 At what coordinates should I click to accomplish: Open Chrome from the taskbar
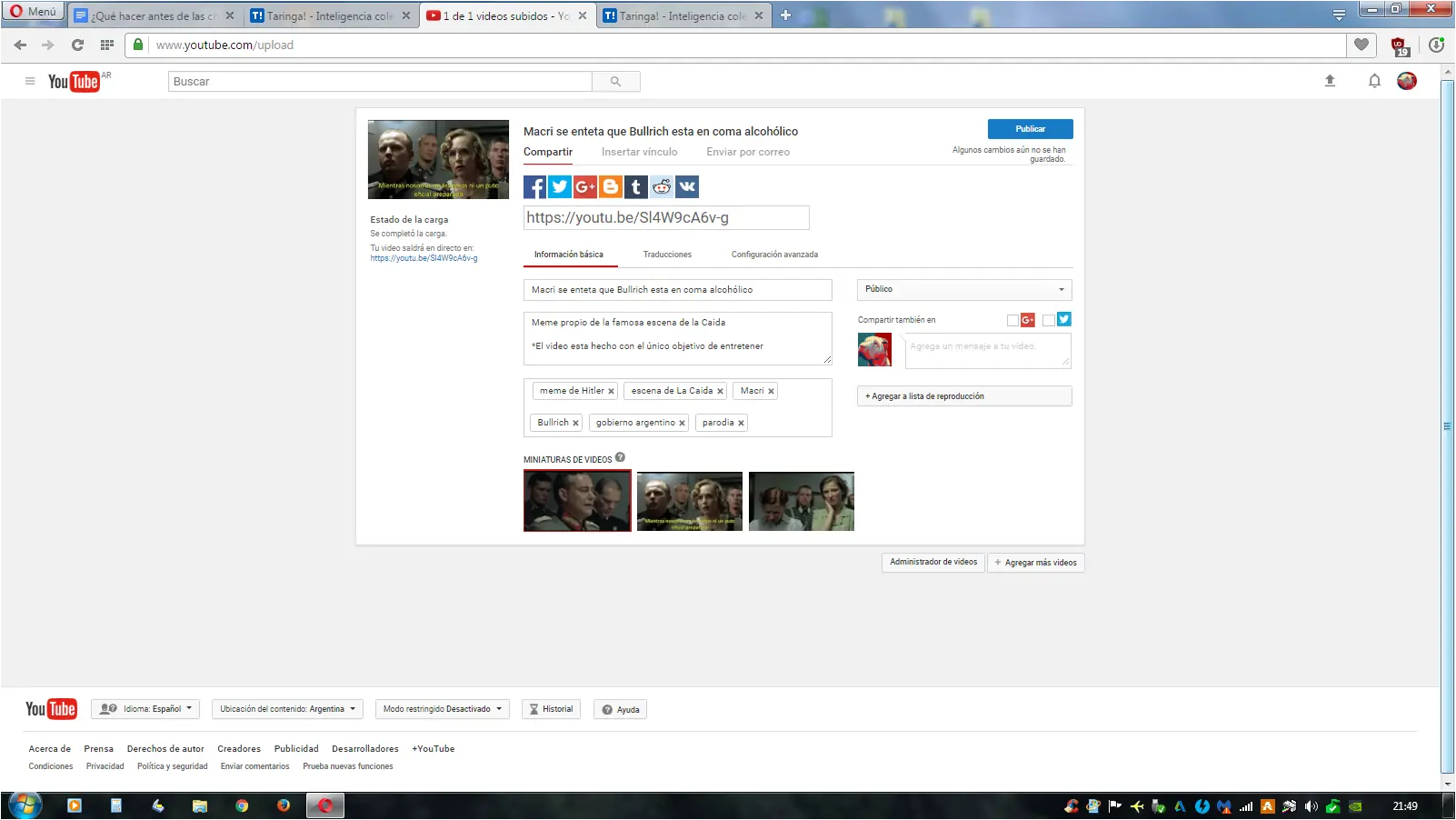coord(242,805)
